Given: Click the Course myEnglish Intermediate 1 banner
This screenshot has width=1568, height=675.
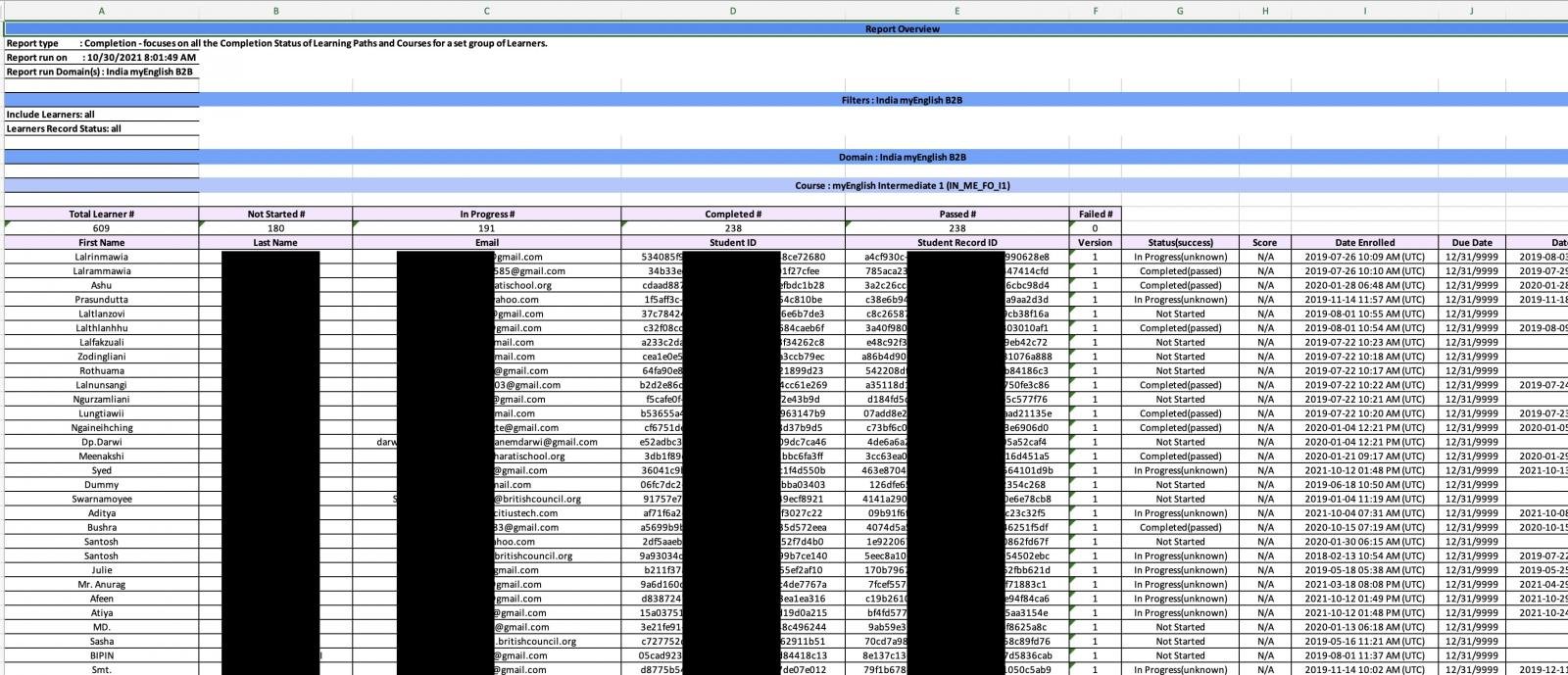Looking at the screenshot, I should [902, 185].
